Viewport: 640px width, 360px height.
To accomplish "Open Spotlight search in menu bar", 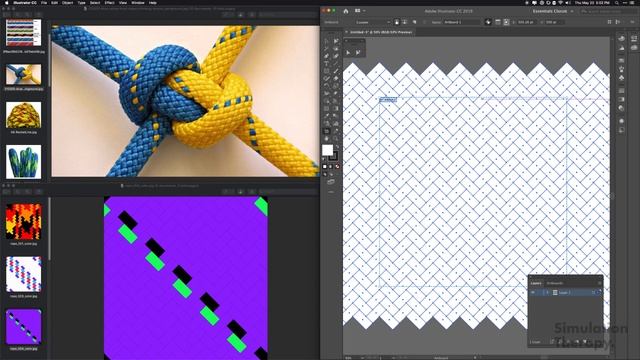I will (x=617, y=2).
